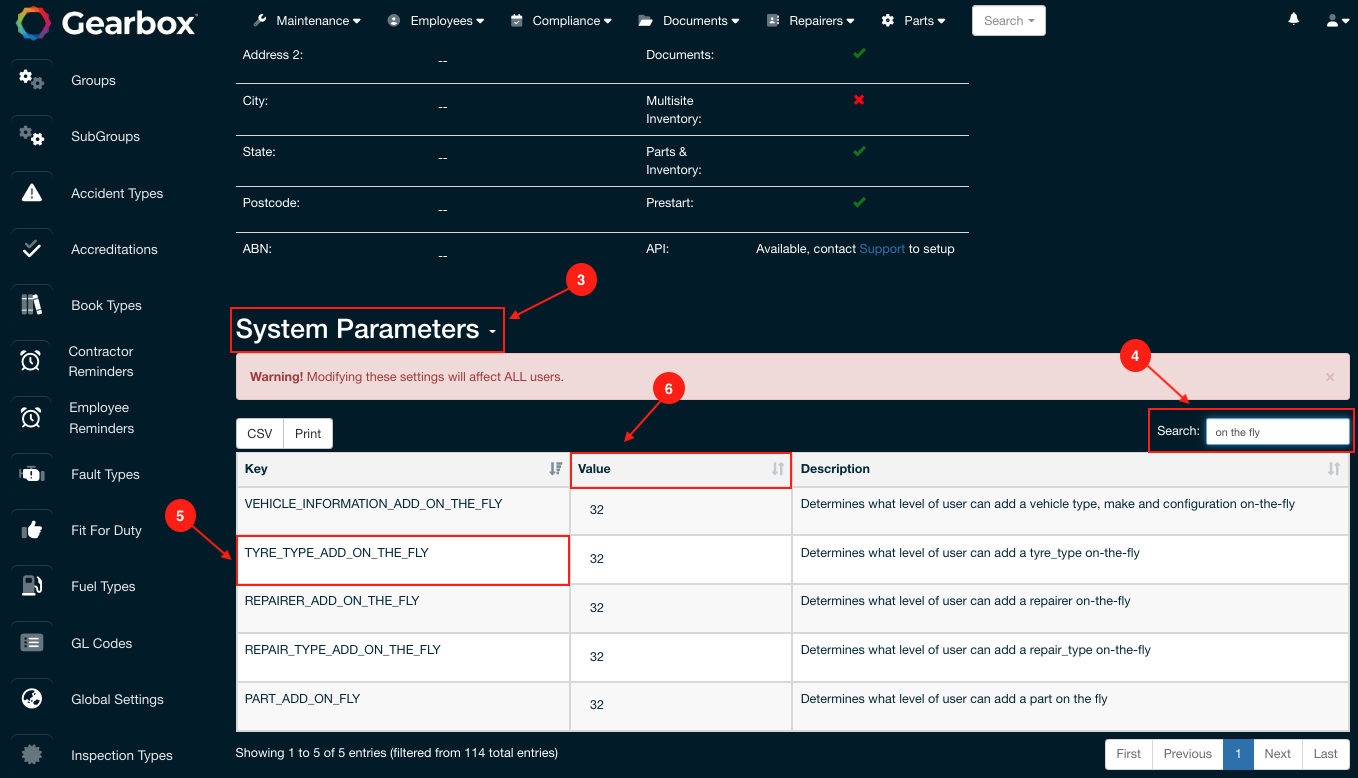
Task: Select the PART_ADD_ON_FLY key
Action: point(302,699)
